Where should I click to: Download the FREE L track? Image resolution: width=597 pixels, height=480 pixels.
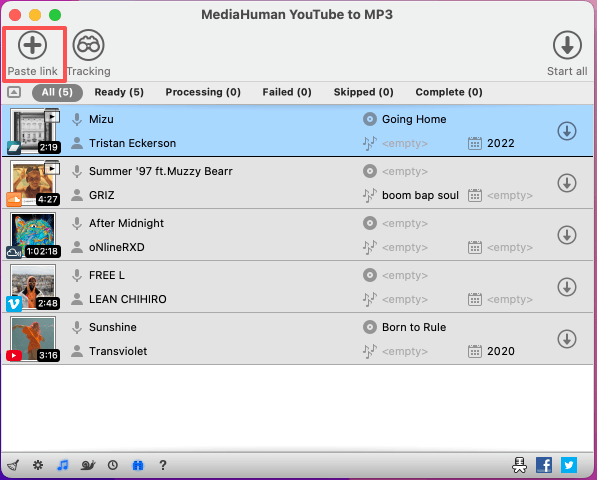coord(567,287)
